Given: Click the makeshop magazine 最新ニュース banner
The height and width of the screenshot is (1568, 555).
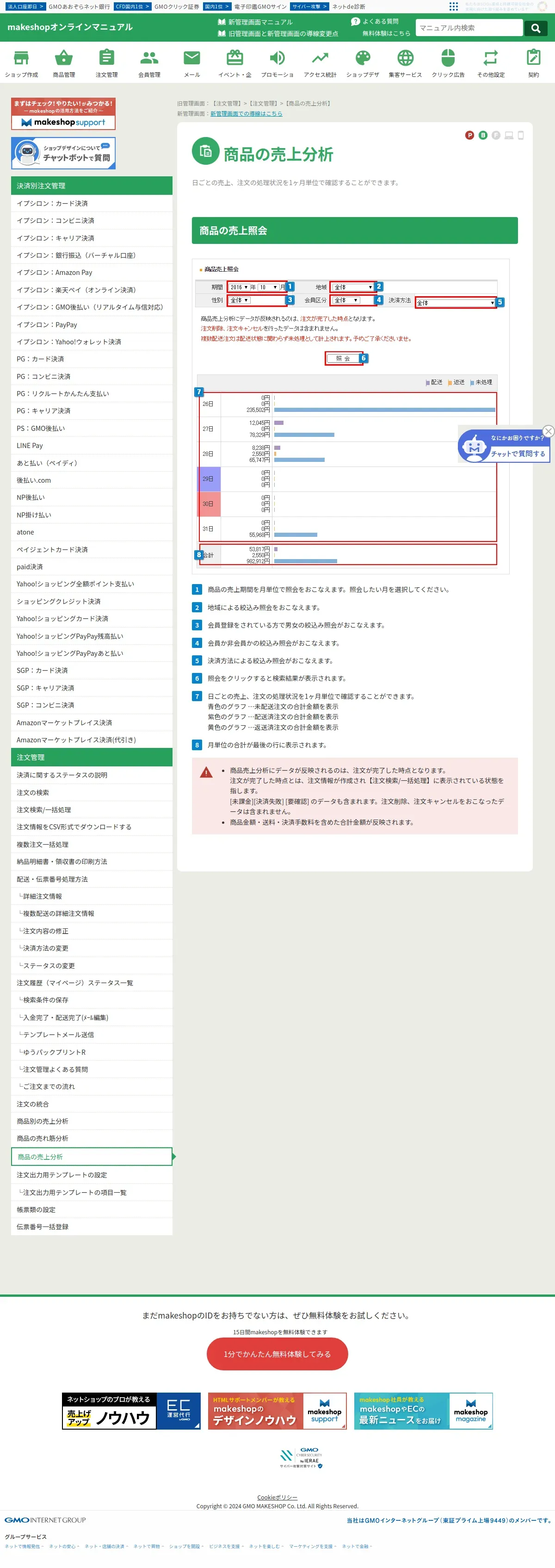Looking at the screenshot, I should click(424, 1411).
